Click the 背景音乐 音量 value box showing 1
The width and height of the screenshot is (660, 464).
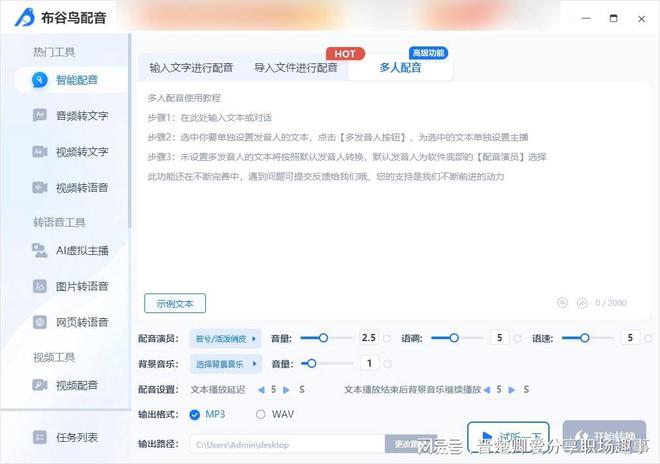coord(370,363)
